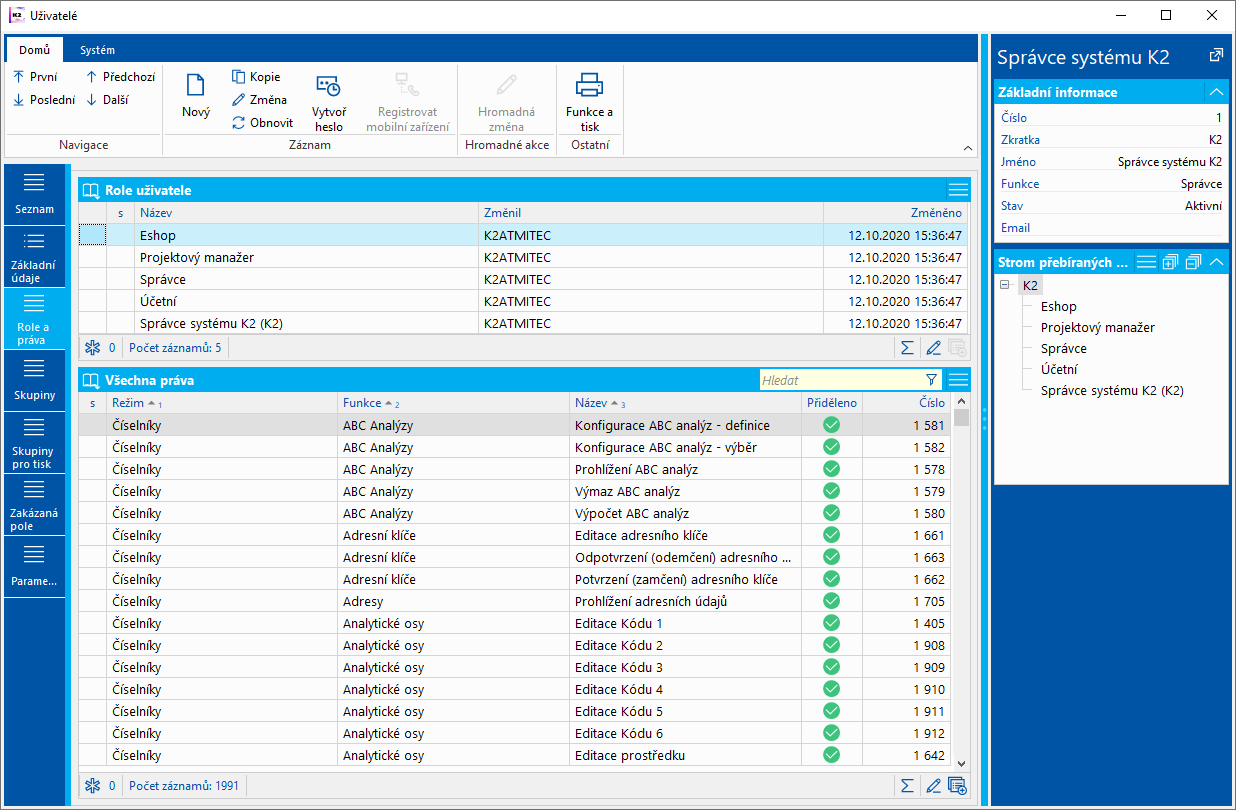Click the Funkce a tisk printer icon
Image resolution: width=1236 pixels, height=810 pixels.
pos(589,86)
